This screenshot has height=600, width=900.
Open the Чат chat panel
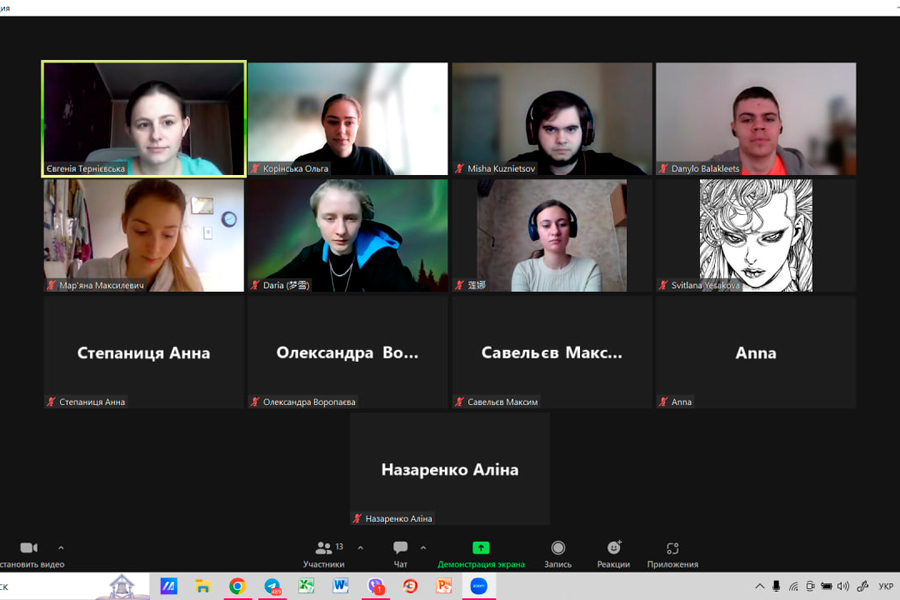pyautogui.click(x=401, y=554)
